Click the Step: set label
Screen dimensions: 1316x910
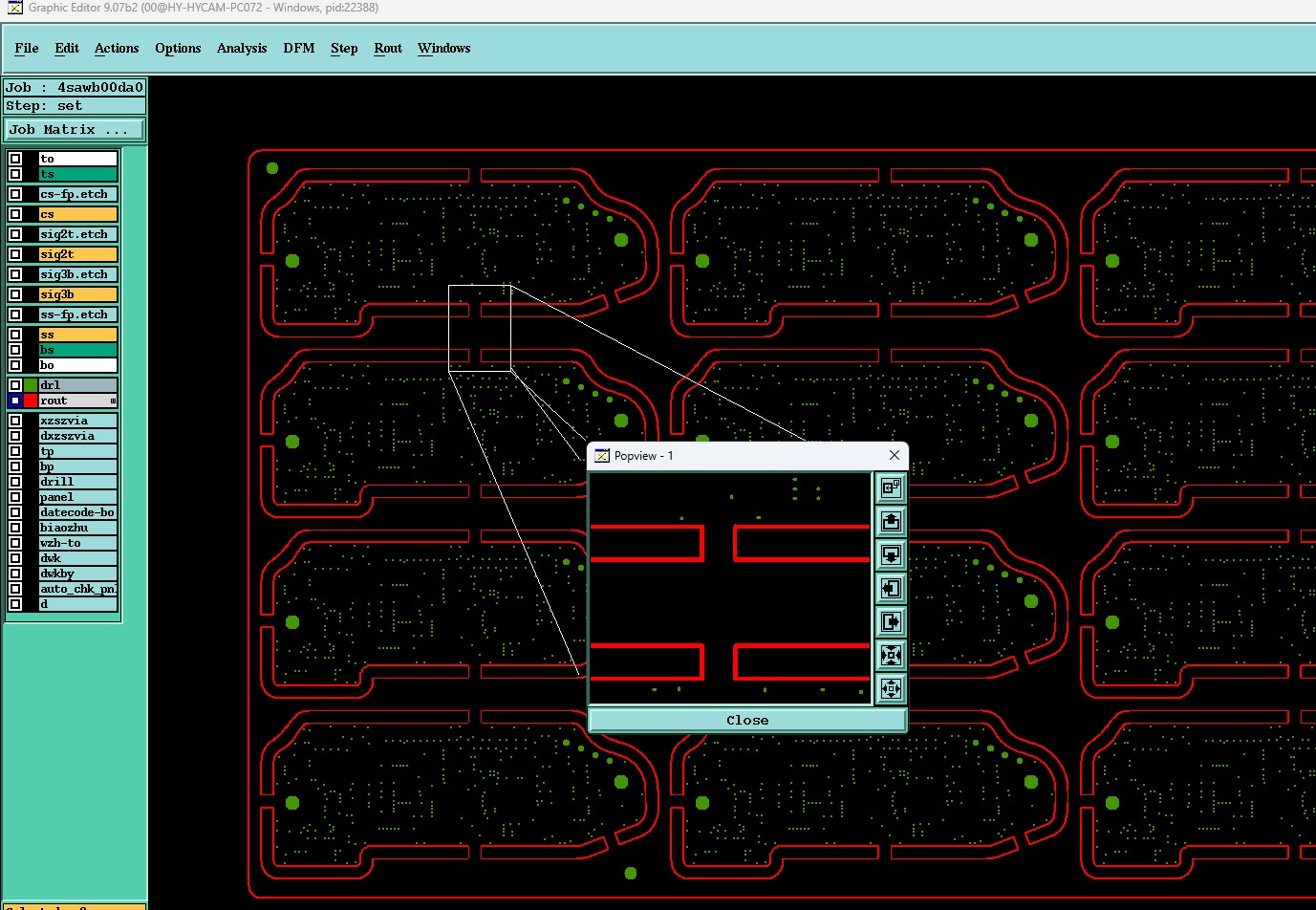coord(75,106)
